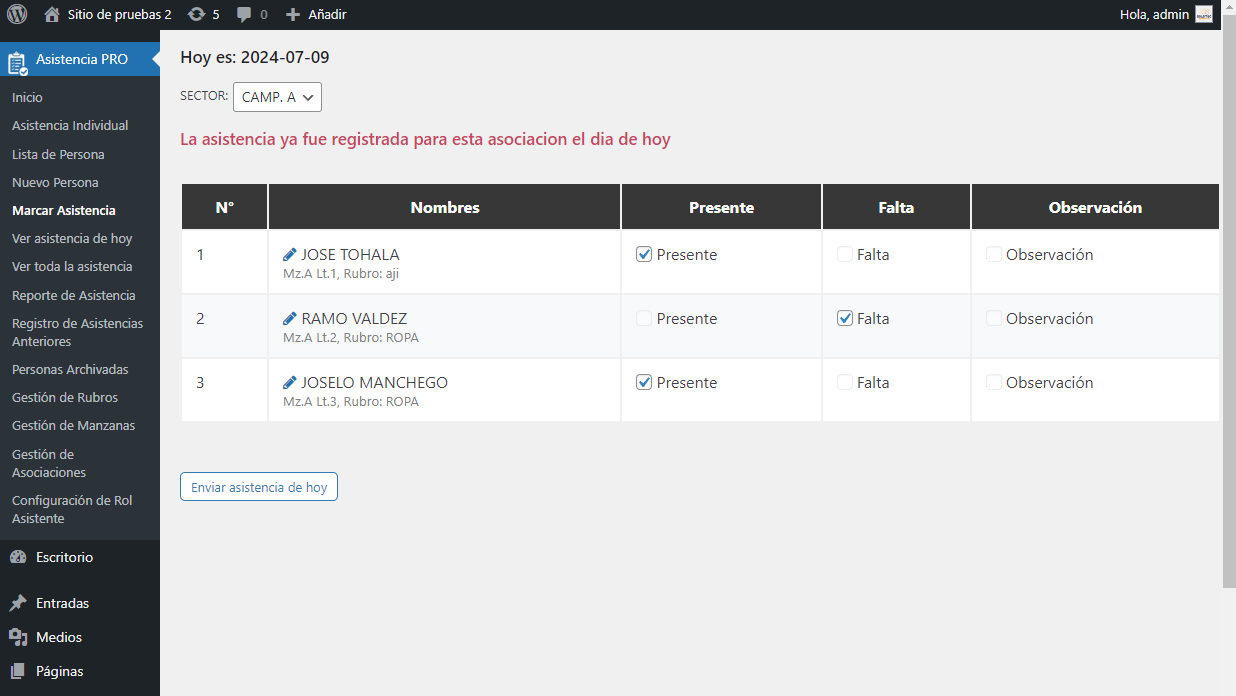This screenshot has height=696, width=1236.
Task: Click the Enviar asistencia de hoy button
Action: pos(258,486)
